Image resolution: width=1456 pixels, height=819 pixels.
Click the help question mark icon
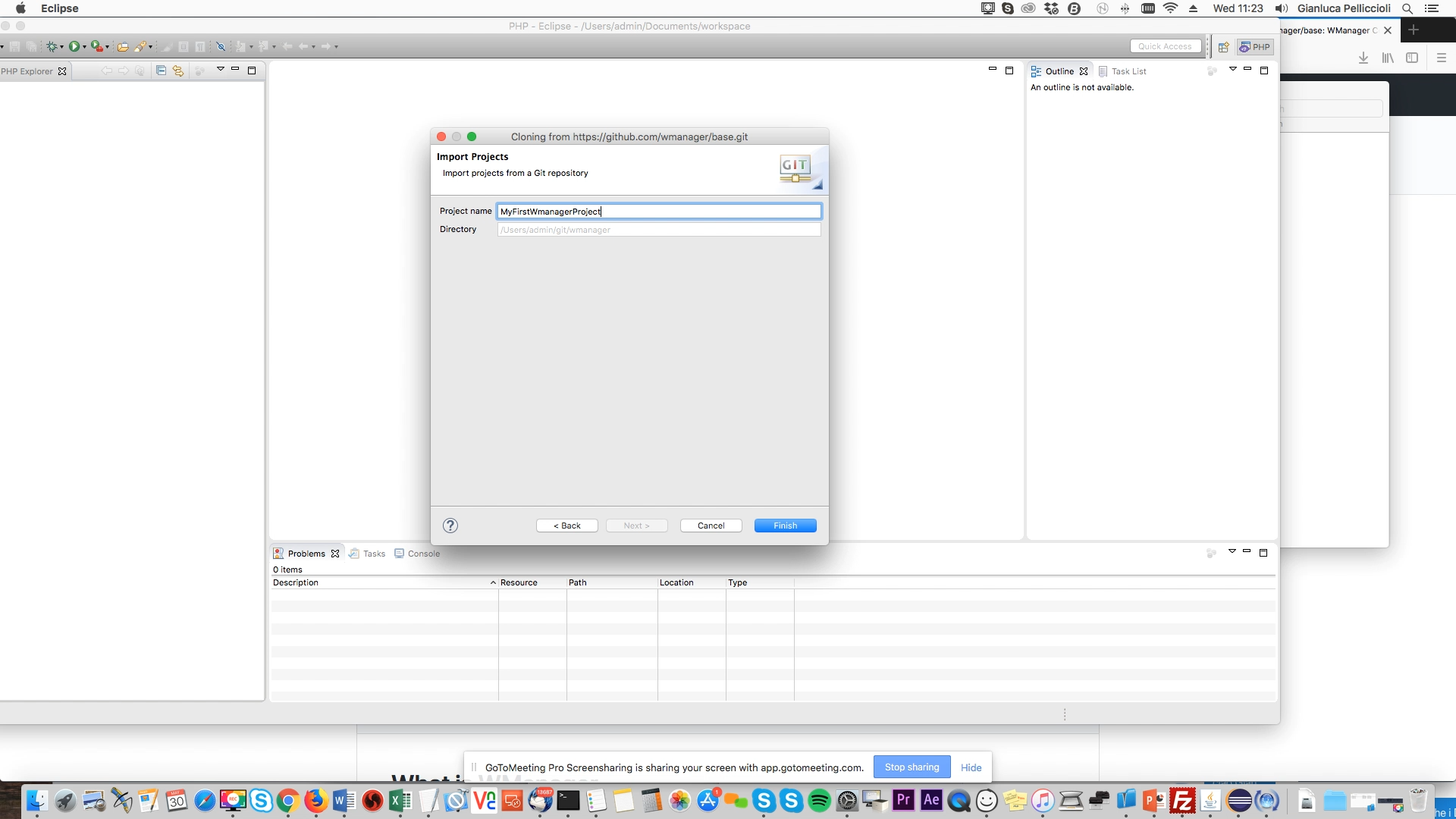[450, 526]
